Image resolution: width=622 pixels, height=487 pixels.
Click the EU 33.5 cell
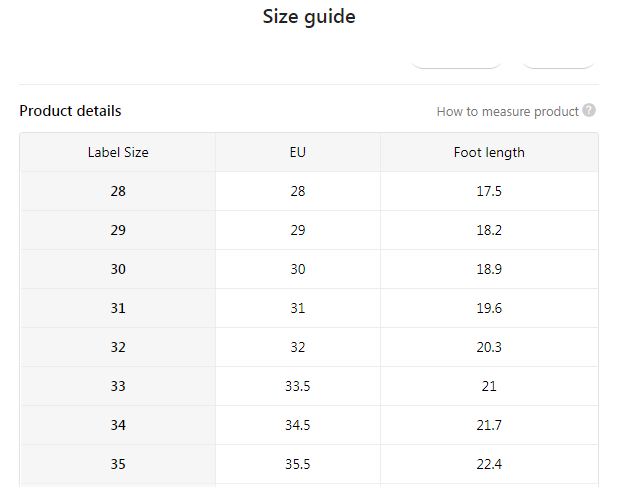point(298,386)
